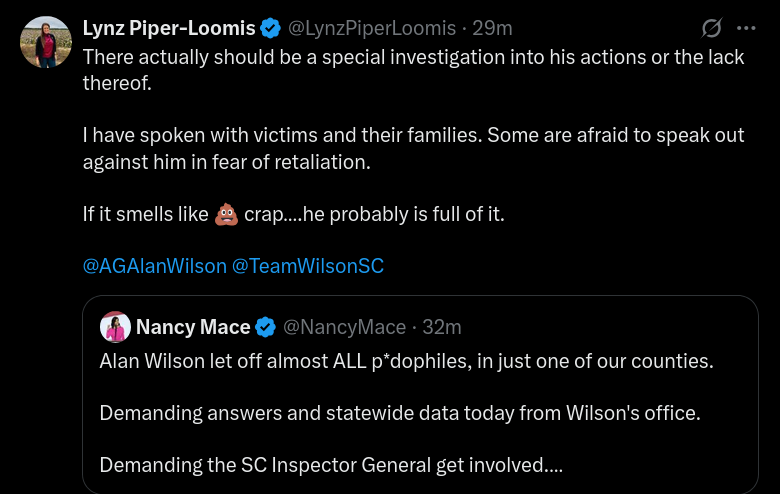Click Nancy Mace's blue verified badge
Screen dimensions: 780x494
point(266,327)
